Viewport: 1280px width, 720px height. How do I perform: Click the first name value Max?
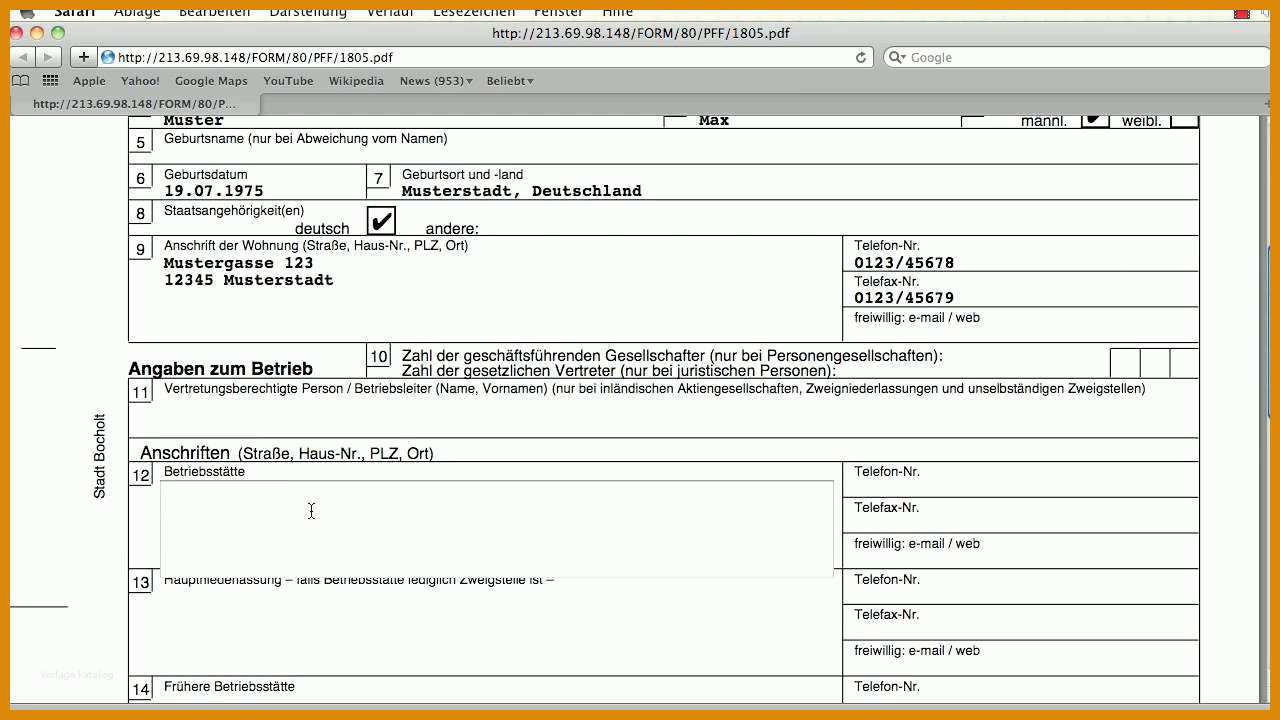click(714, 120)
